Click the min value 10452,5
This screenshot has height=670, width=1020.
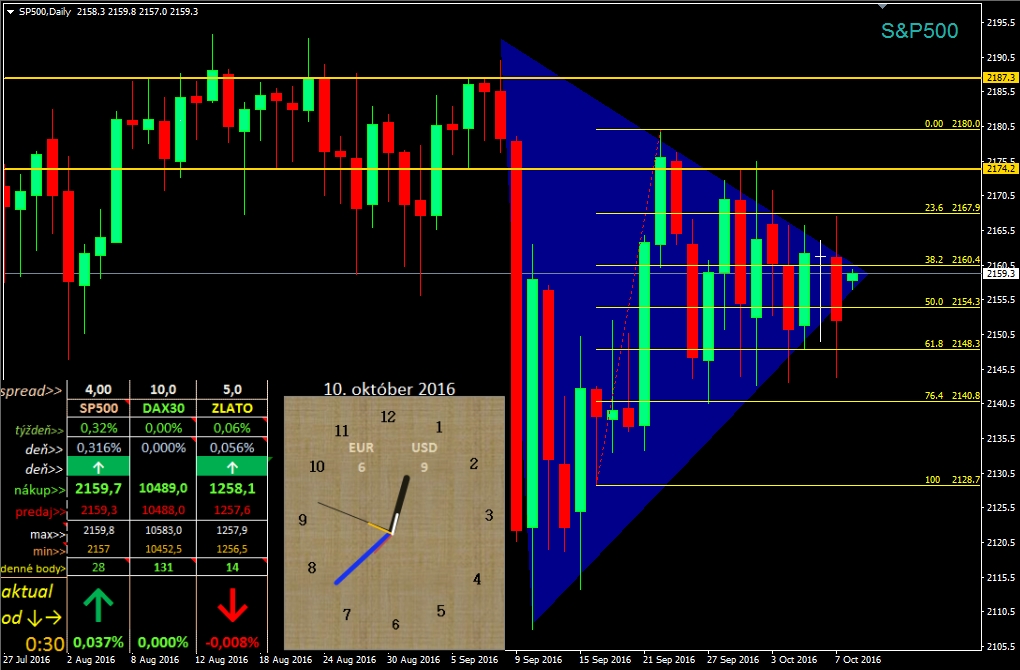coord(163,549)
